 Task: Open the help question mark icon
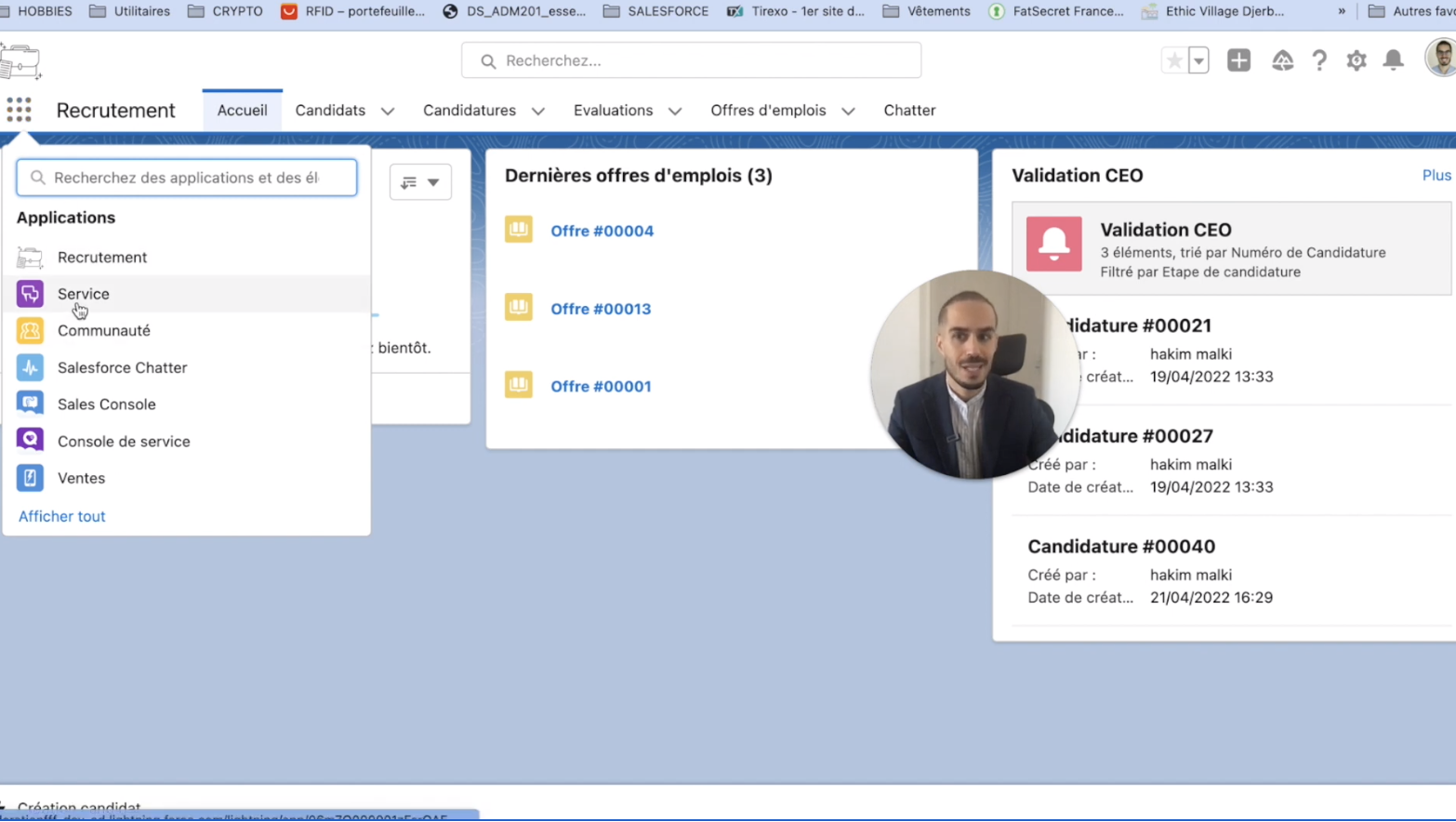pos(1318,60)
